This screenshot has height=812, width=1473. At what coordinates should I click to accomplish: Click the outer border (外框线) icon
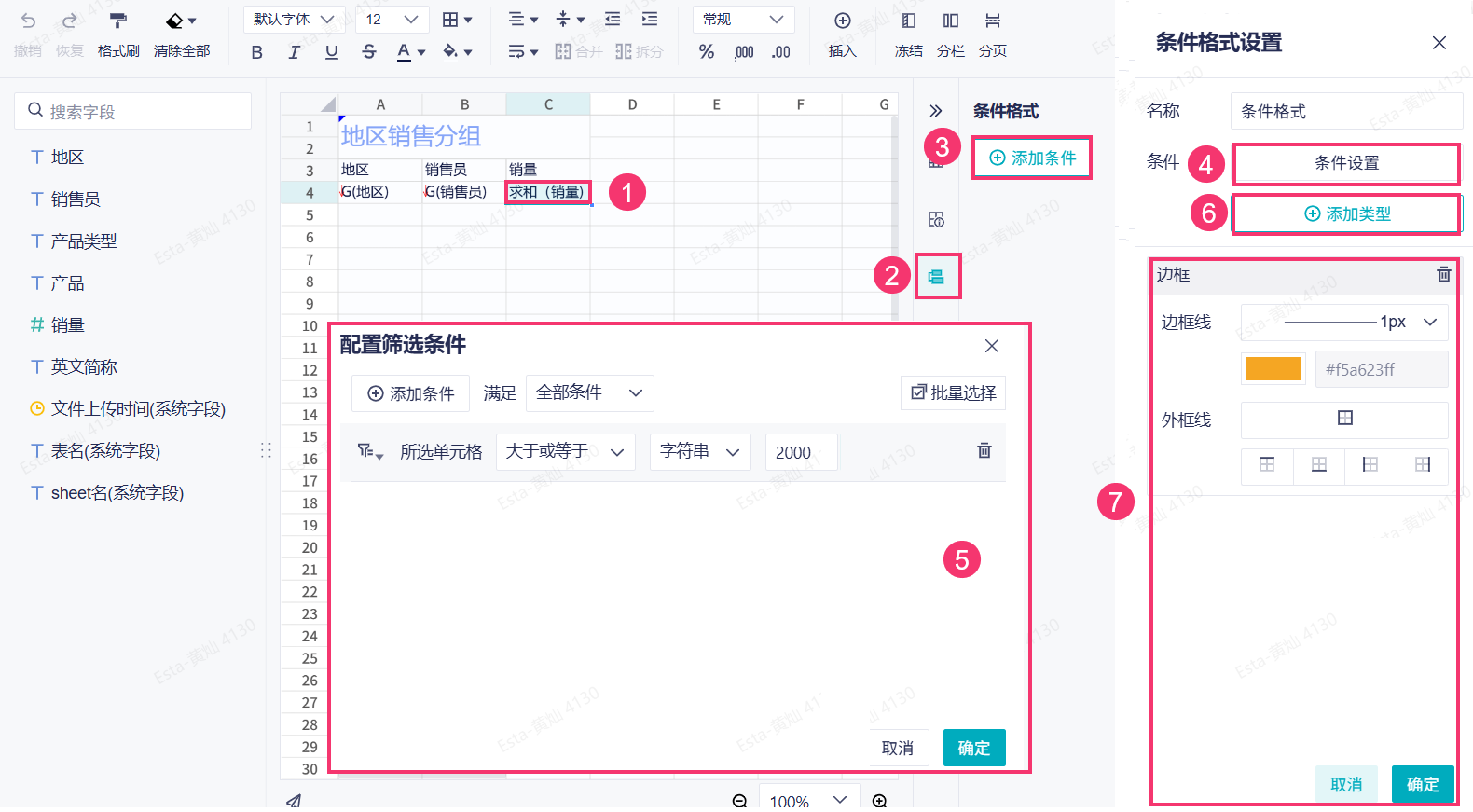pos(1344,419)
